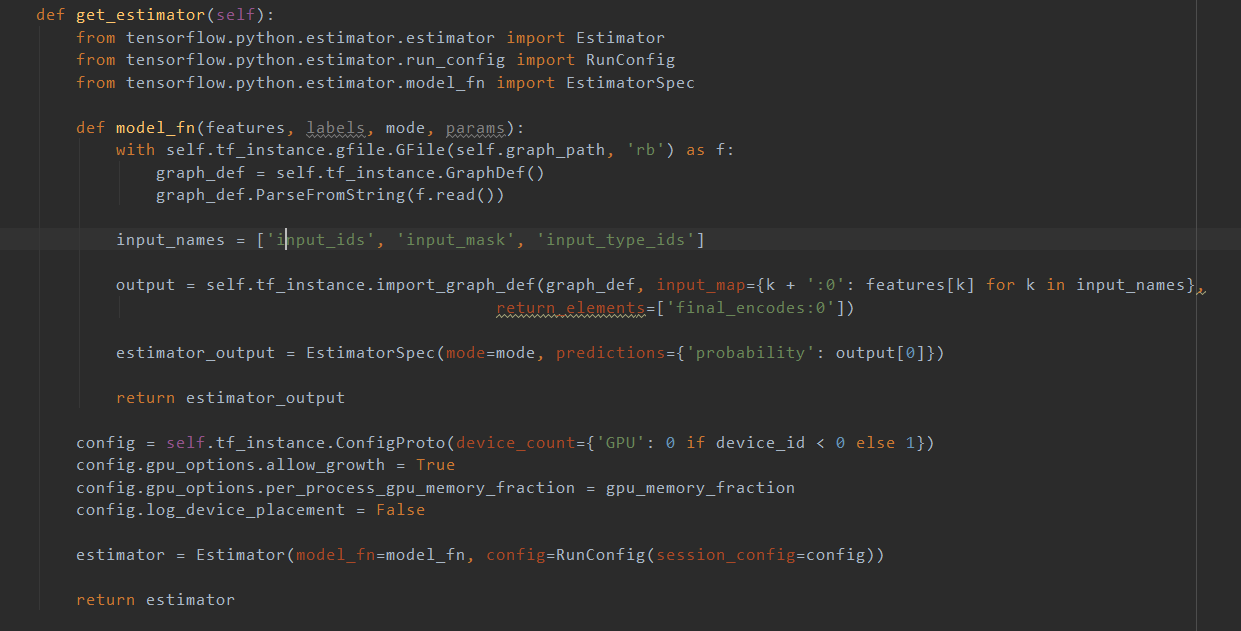The width and height of the screenshot is (1241, 631).
Task: Click the 'rb' string literal in GFile call
Action: coord(644,149)
